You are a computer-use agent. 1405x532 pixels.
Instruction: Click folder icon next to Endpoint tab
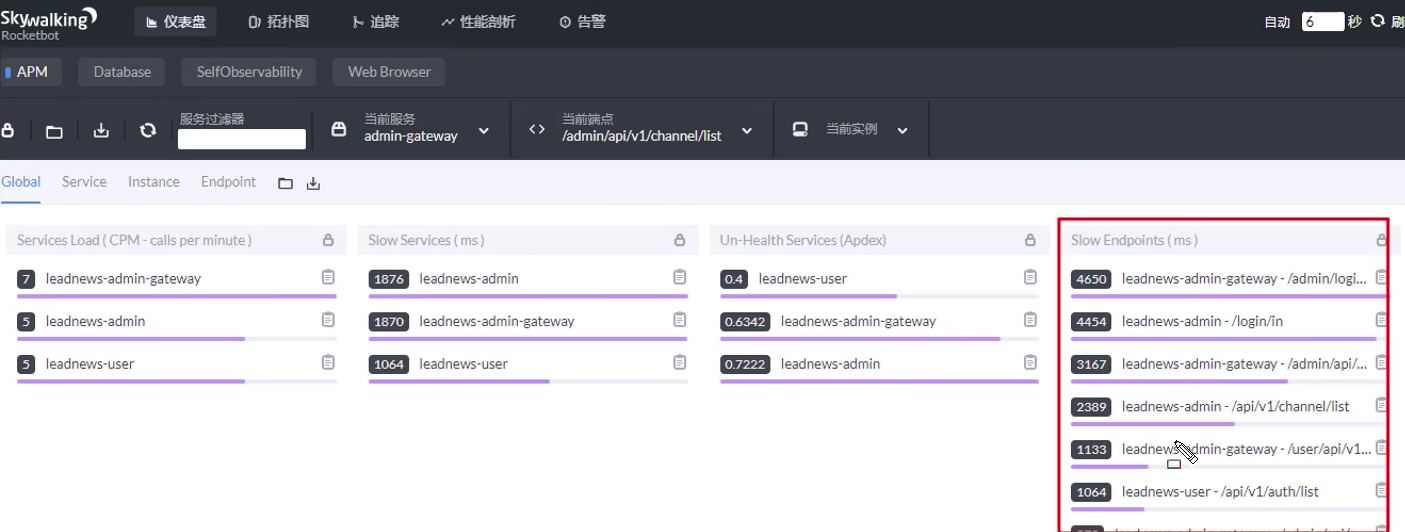click(x=285, y=183)
